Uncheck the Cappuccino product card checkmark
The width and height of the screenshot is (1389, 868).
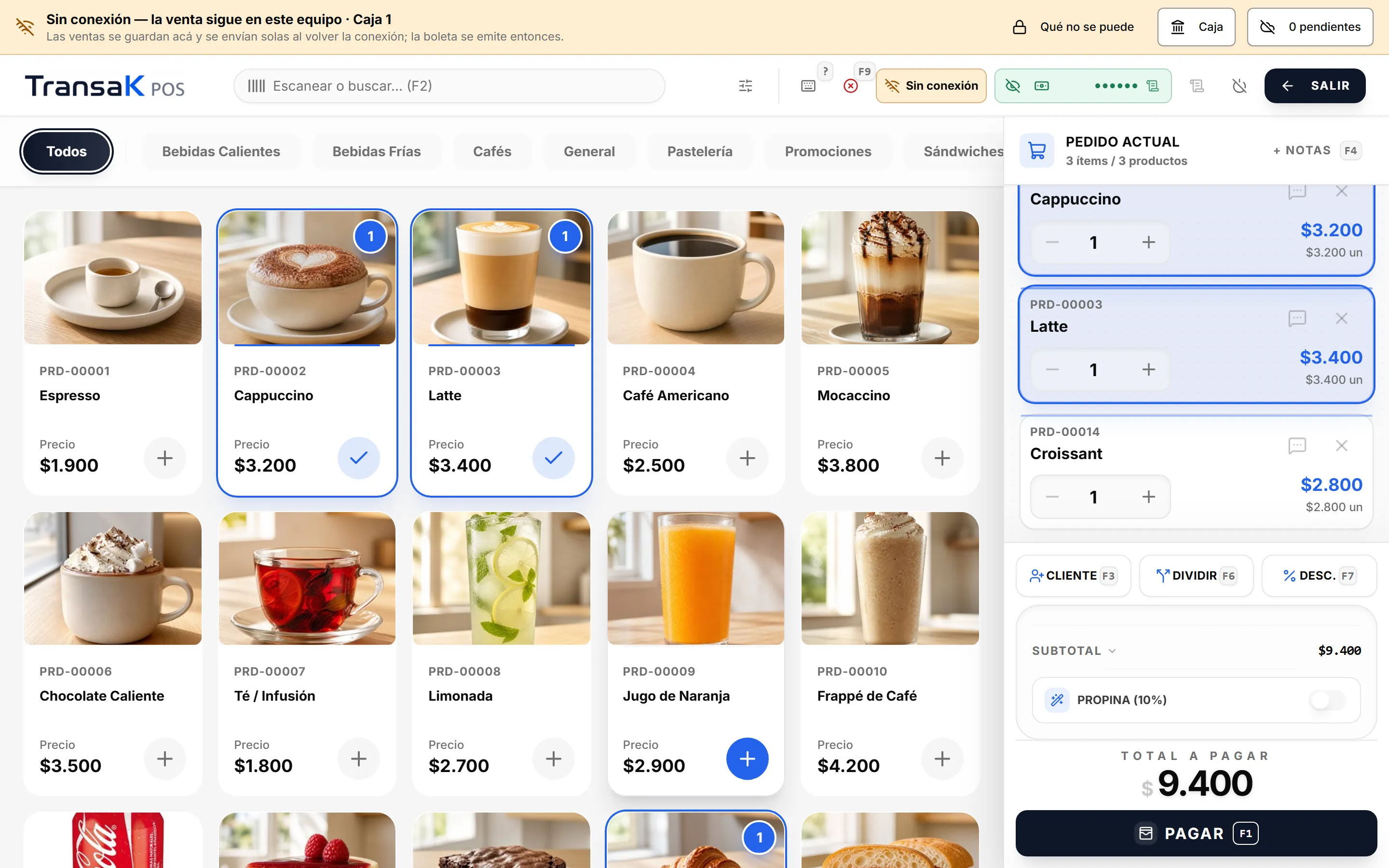click(359, 458)
